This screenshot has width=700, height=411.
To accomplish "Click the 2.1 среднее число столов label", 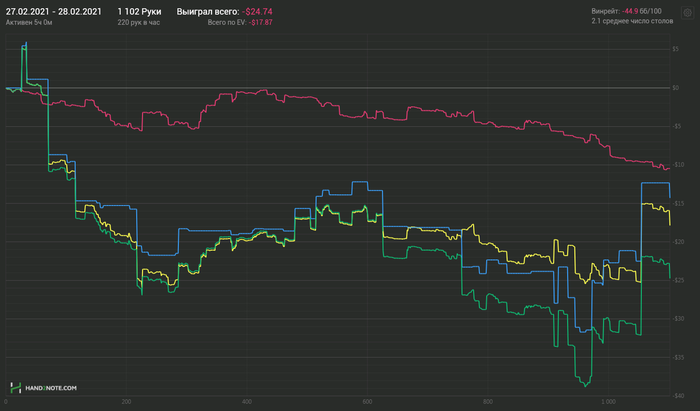I will [632, 21].
